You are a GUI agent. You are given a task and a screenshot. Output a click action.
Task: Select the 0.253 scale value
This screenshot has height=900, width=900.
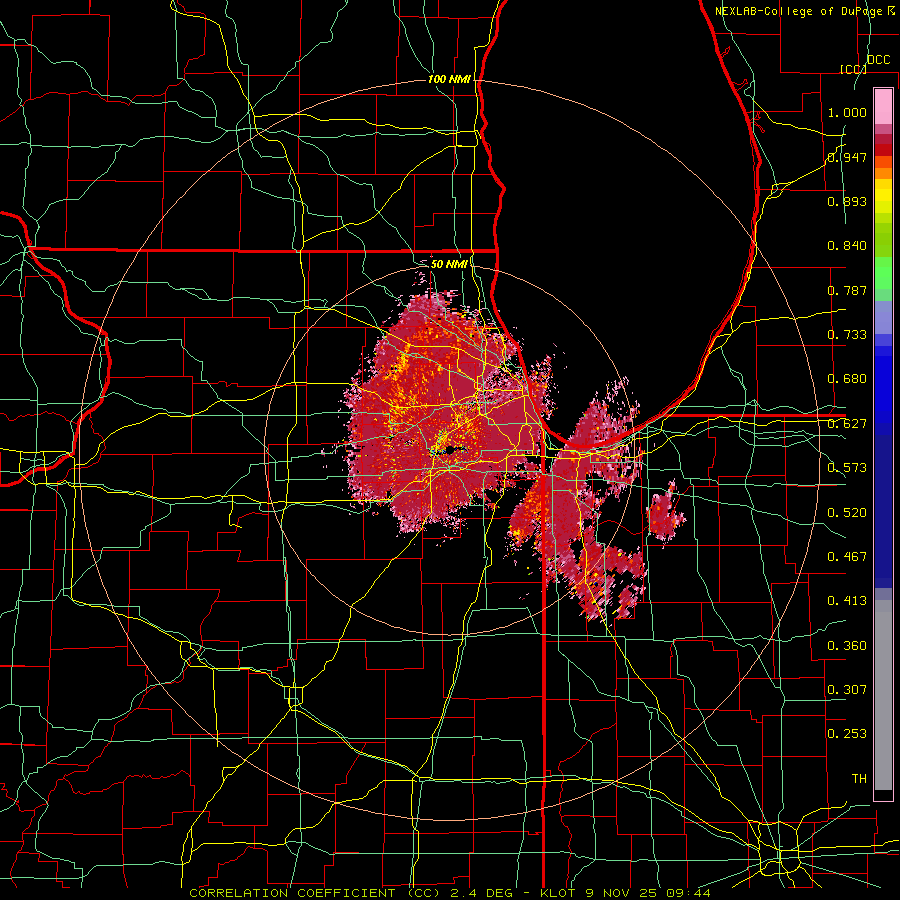(x=847, y=734)
